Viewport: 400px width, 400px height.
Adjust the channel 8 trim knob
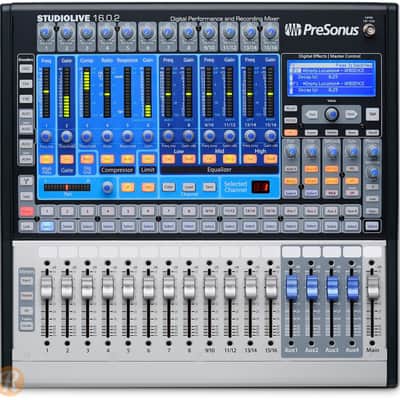tap(188, 33)
